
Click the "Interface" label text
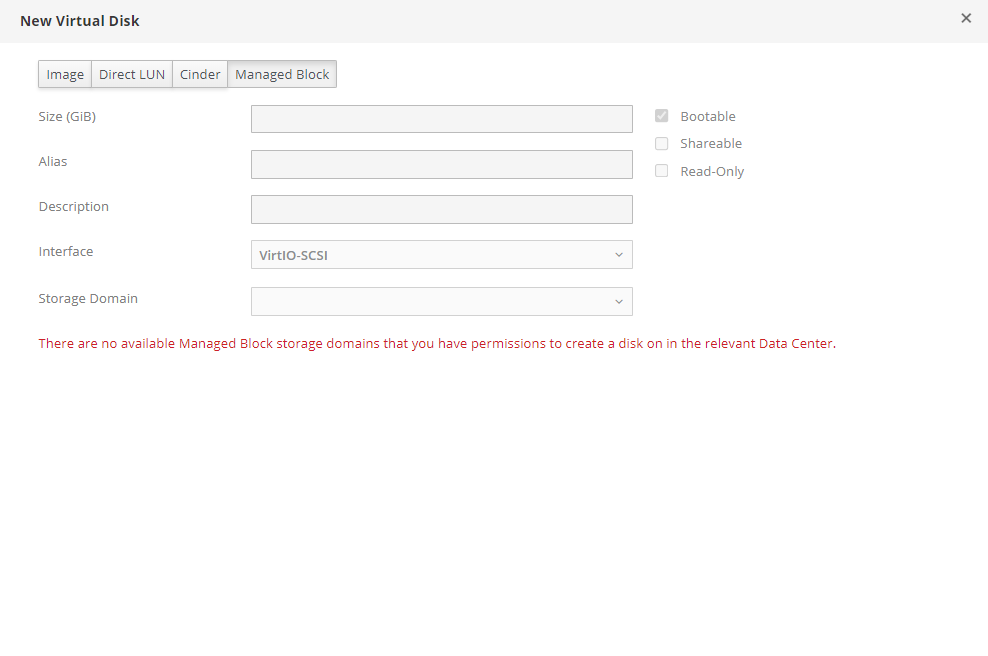tap(66, 252)
